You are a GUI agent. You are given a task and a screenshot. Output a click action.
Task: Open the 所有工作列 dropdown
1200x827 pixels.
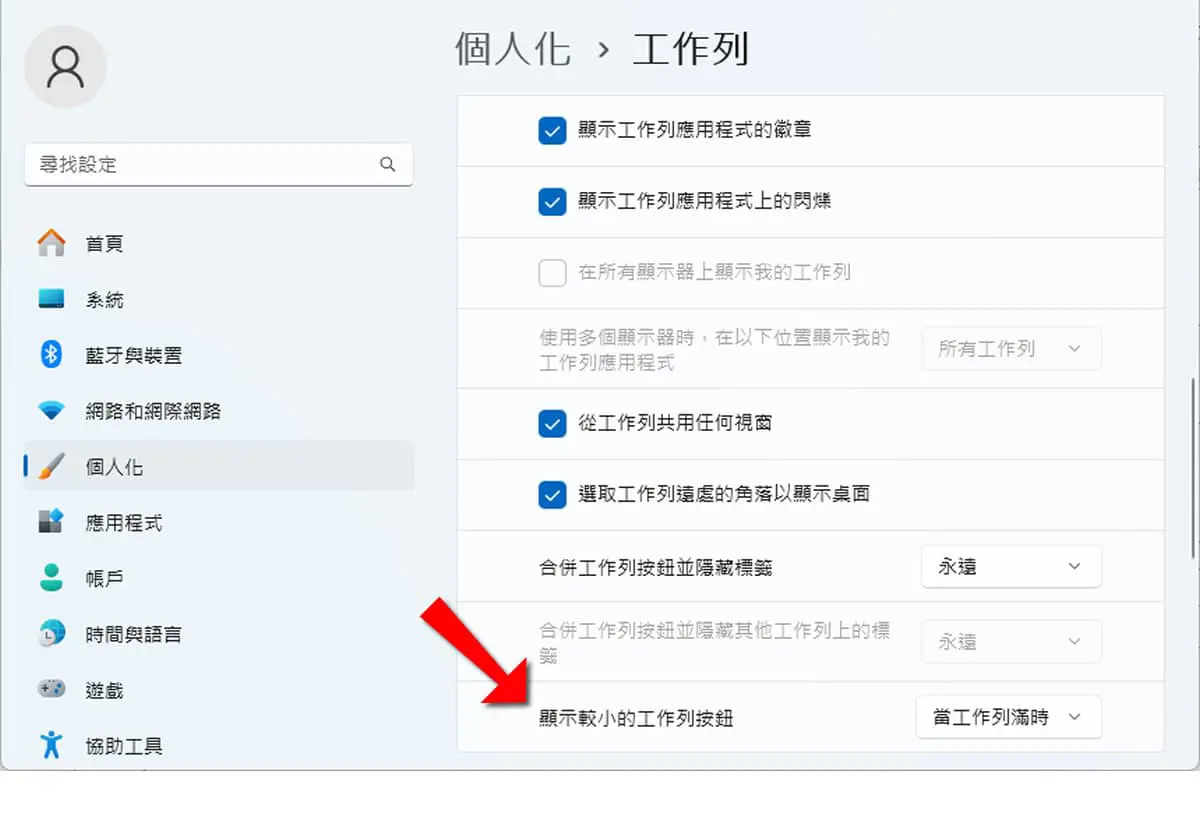pos(1011,349)
